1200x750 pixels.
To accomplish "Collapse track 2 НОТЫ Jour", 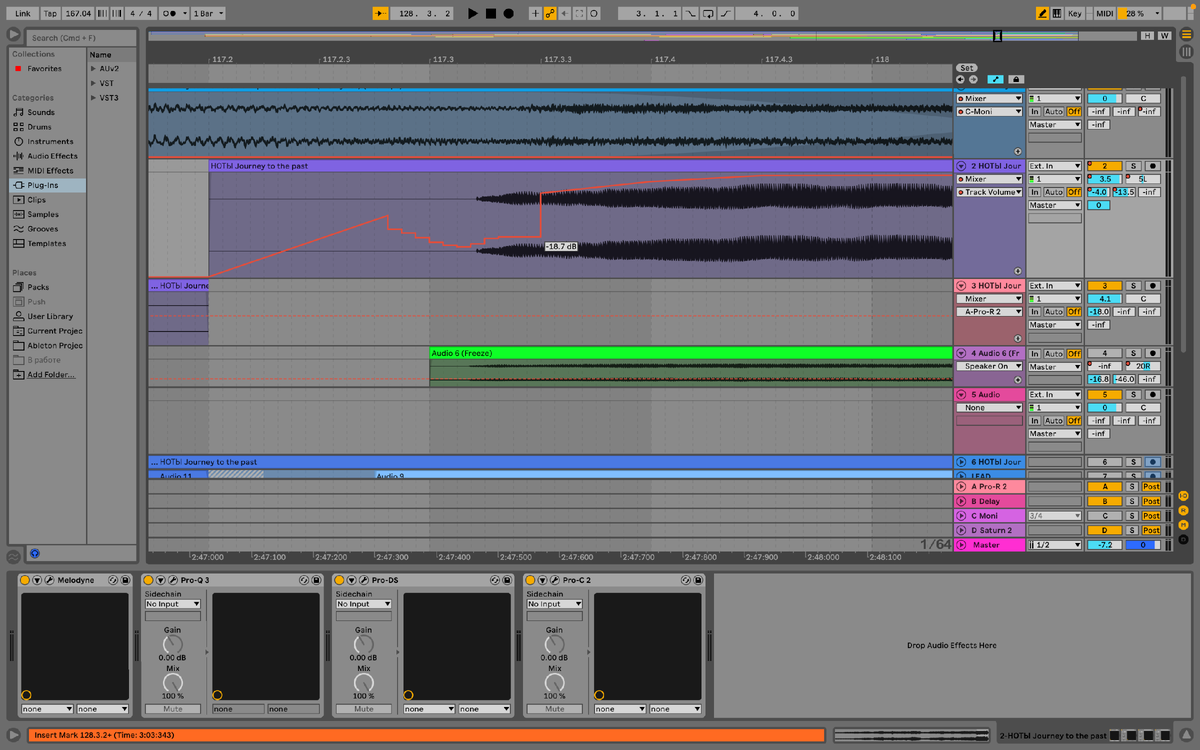I will pos(961,166).
